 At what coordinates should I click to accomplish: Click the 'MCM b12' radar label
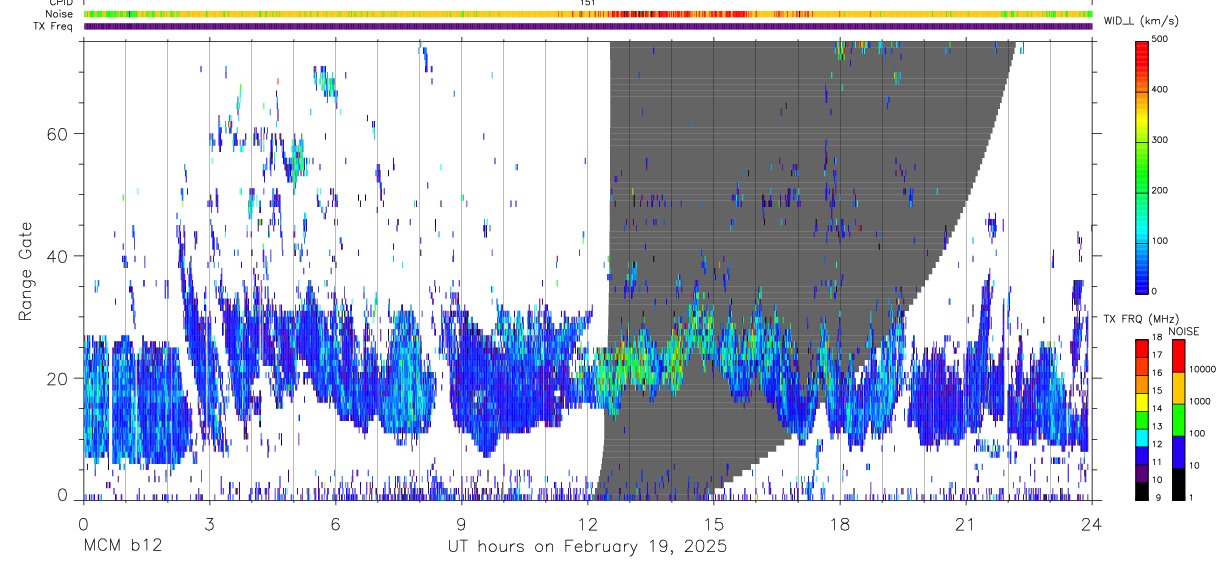(122, 547)
